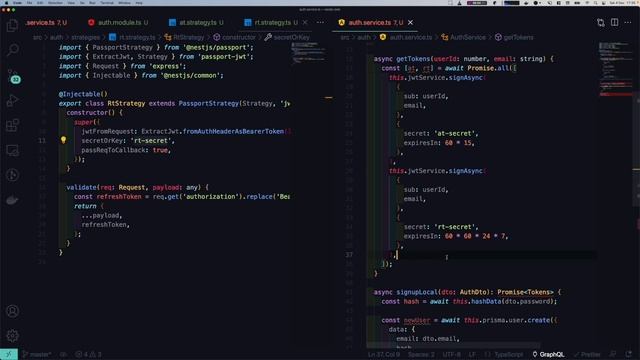Open the Run and Debug view

[x=13, y=100]
